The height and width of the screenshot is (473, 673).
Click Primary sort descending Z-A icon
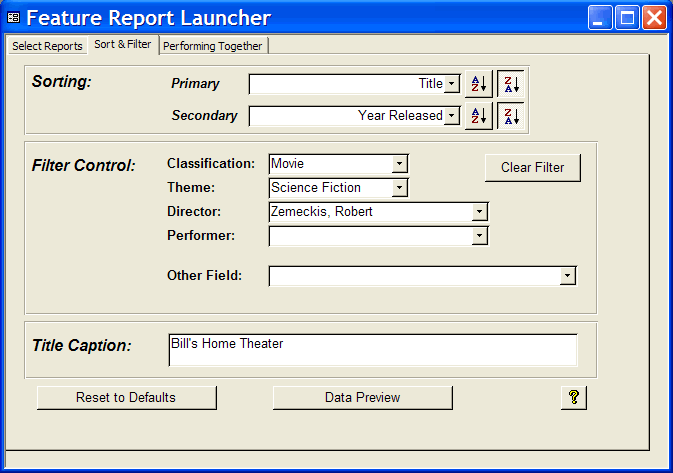[511, 85]
